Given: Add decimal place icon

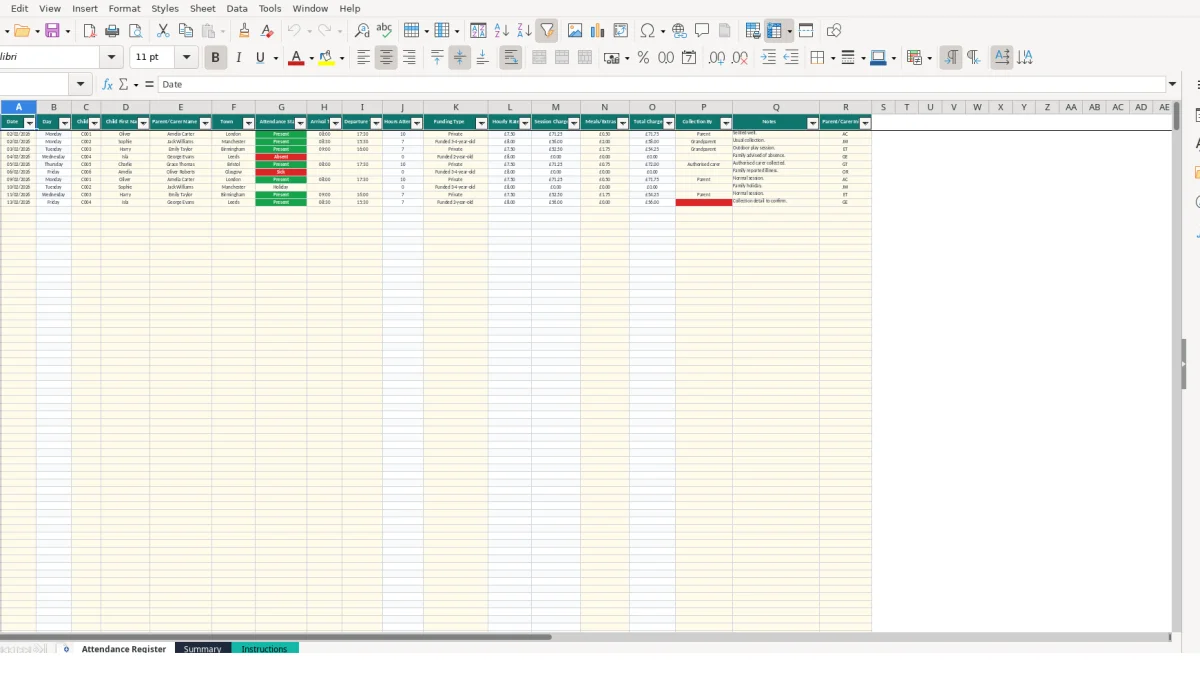Looking at the screenshot, I should 717,58.
